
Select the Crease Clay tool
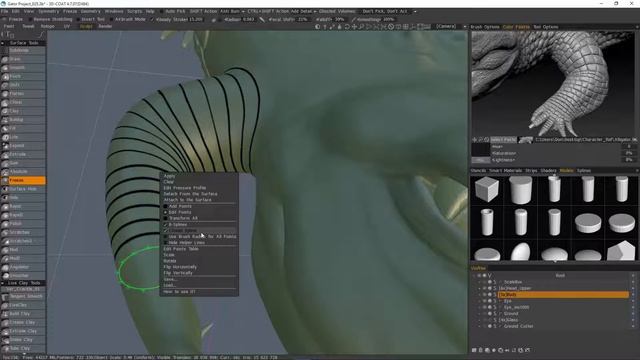coord(23,322)
